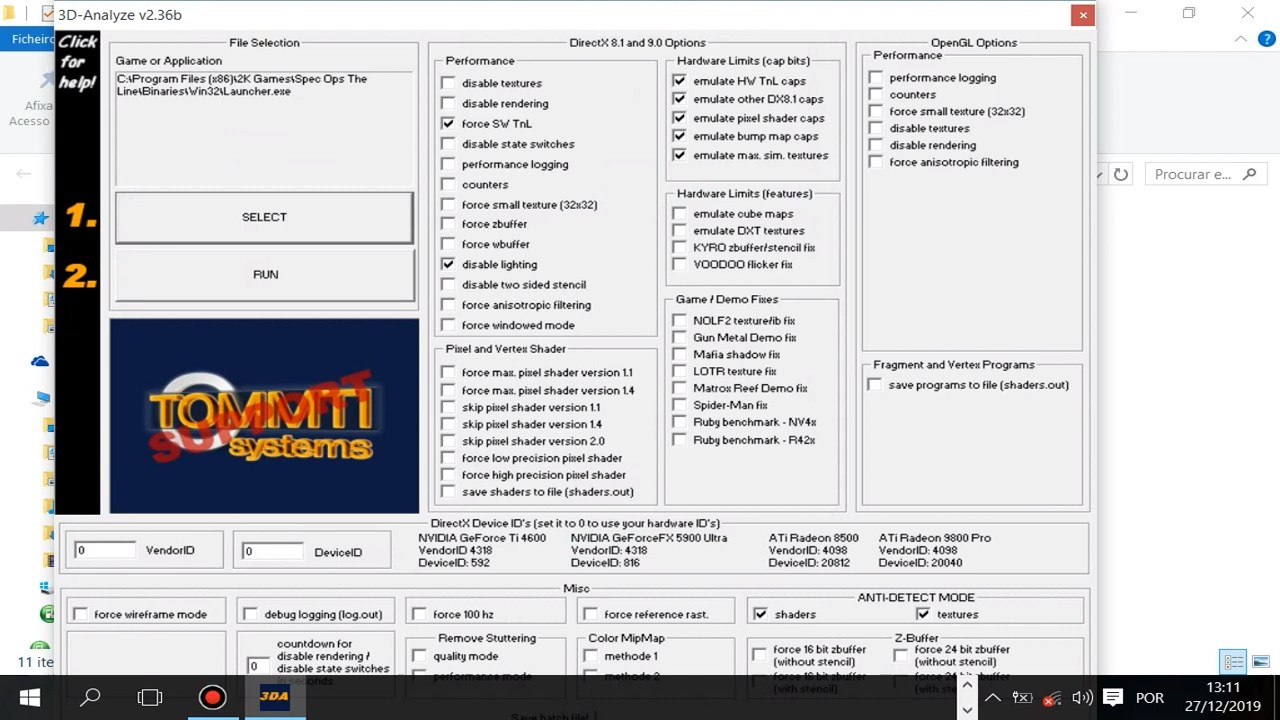Check 'Mafia shadow fix'
This screenshot has width=1280, height=720.
(680, 354)
